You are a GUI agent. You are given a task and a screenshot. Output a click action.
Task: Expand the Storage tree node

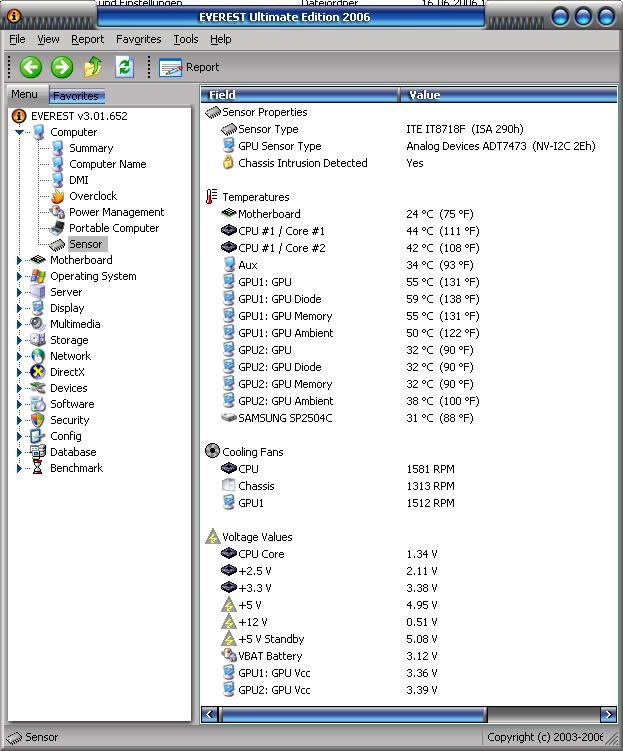coord(19,340)
